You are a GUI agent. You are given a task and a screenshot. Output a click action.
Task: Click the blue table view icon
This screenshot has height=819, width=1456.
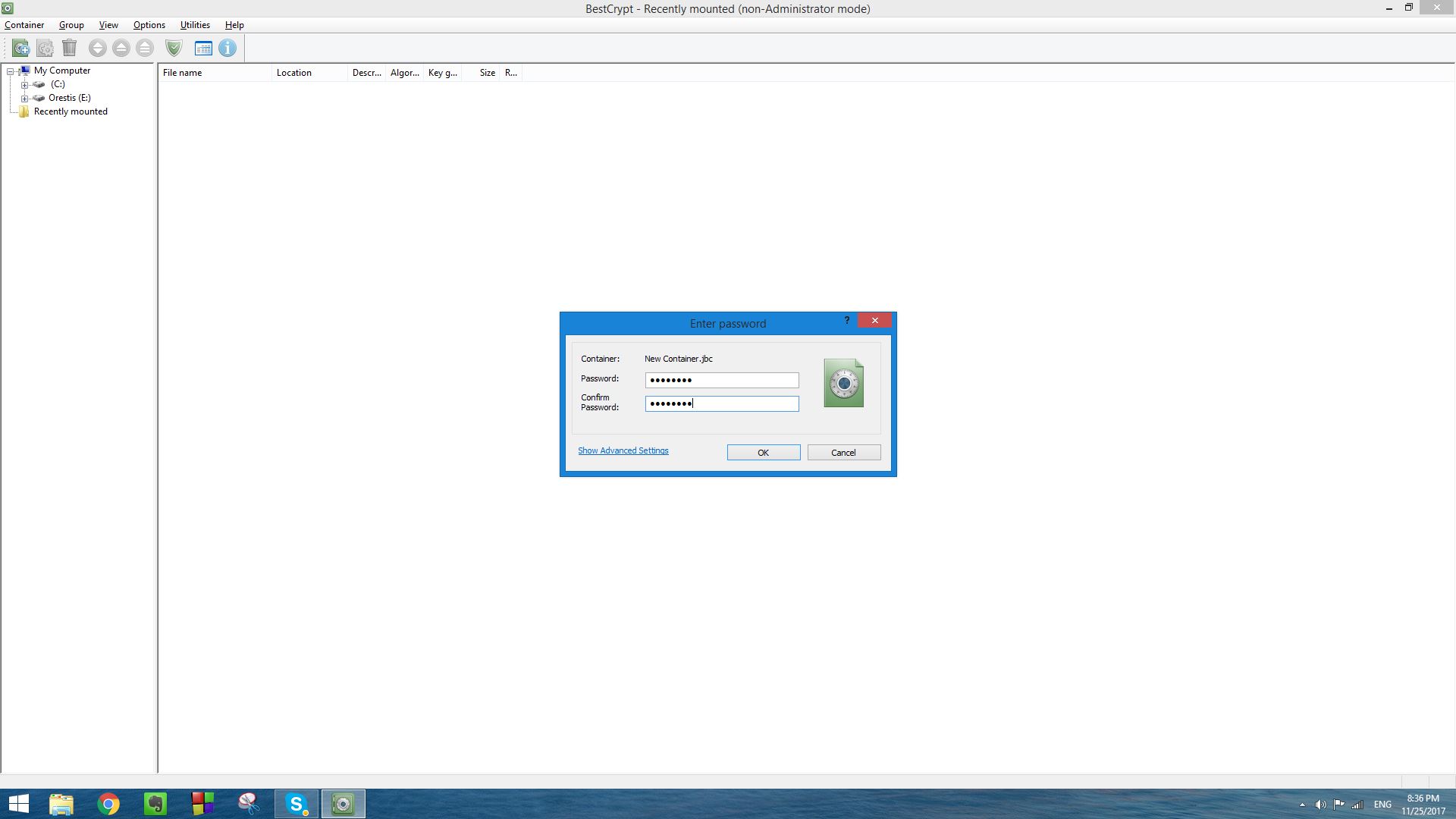(203, 48)
